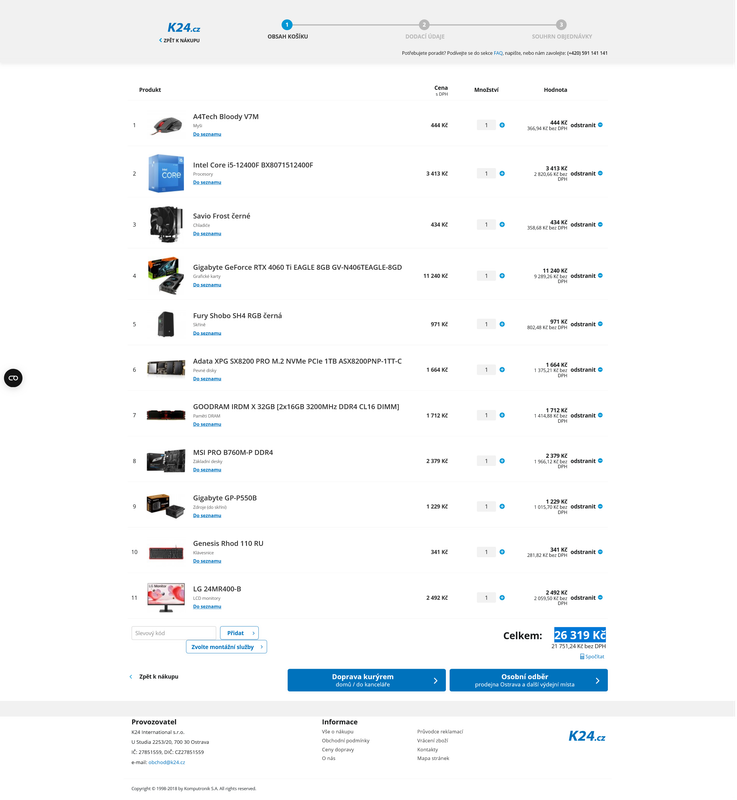
Task: Remove MSI PRO B760M-P DDR4 from cart
Action: [x=588, y=461]
